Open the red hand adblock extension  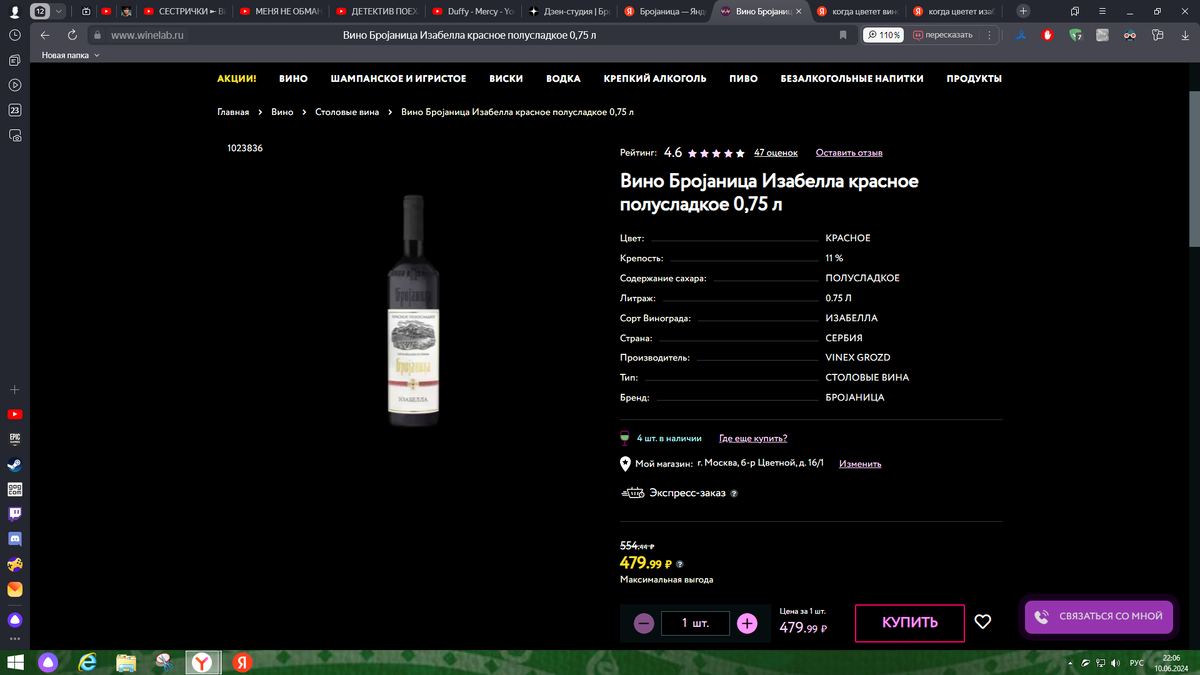coord(1047,35)
